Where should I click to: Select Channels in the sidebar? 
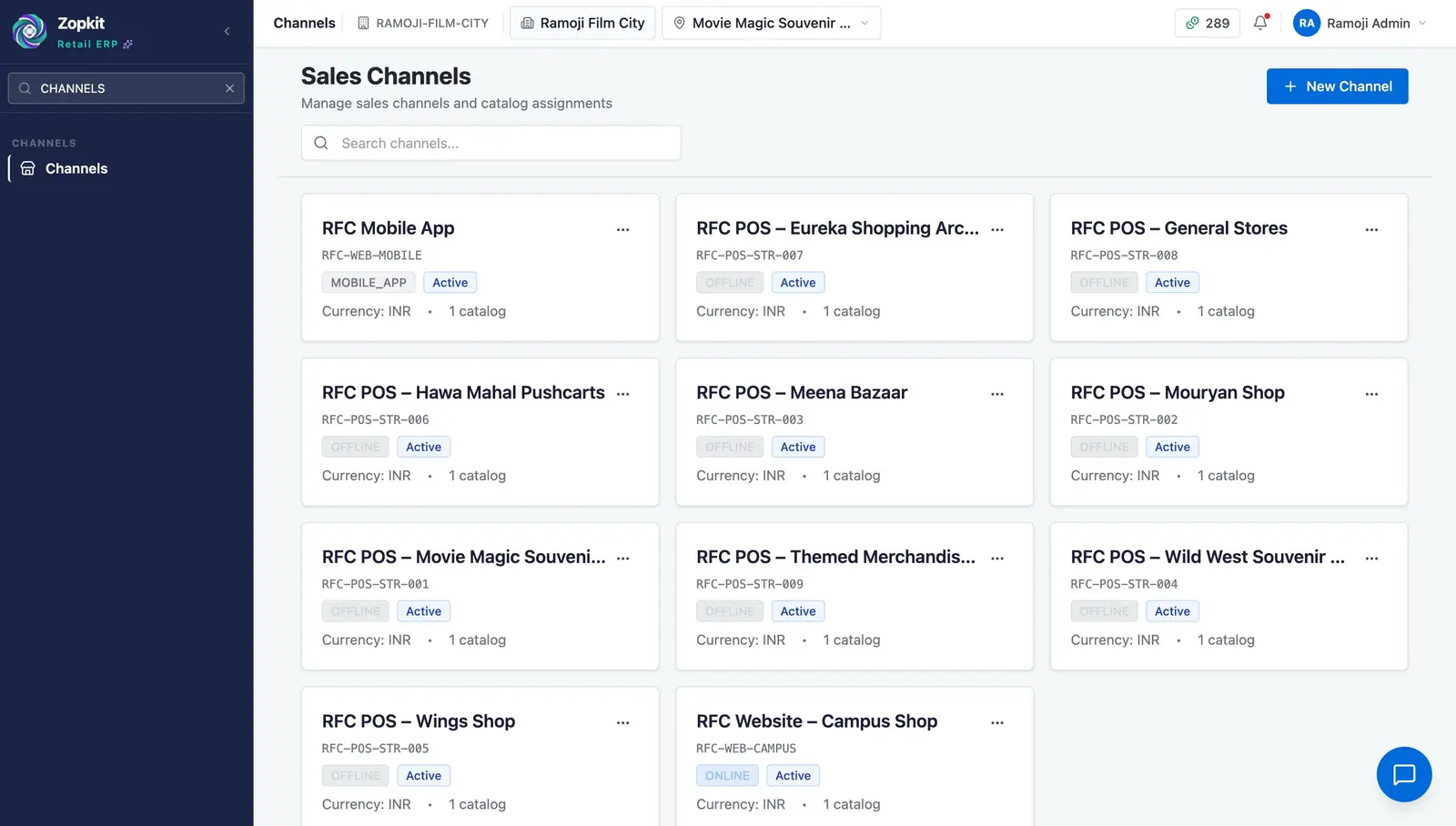pos(127,168)
